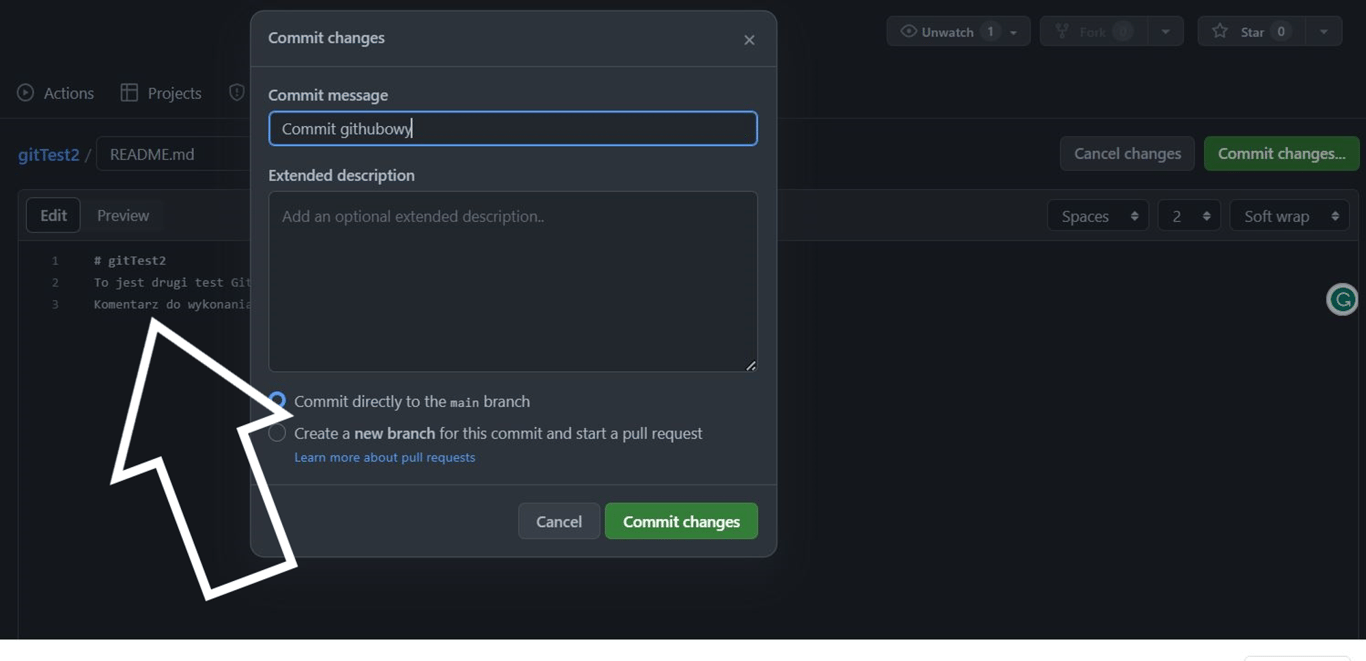Screen dimensions: 1366x661
Task: Open Learn more about pull requests link
Action: tap(384, 457)
